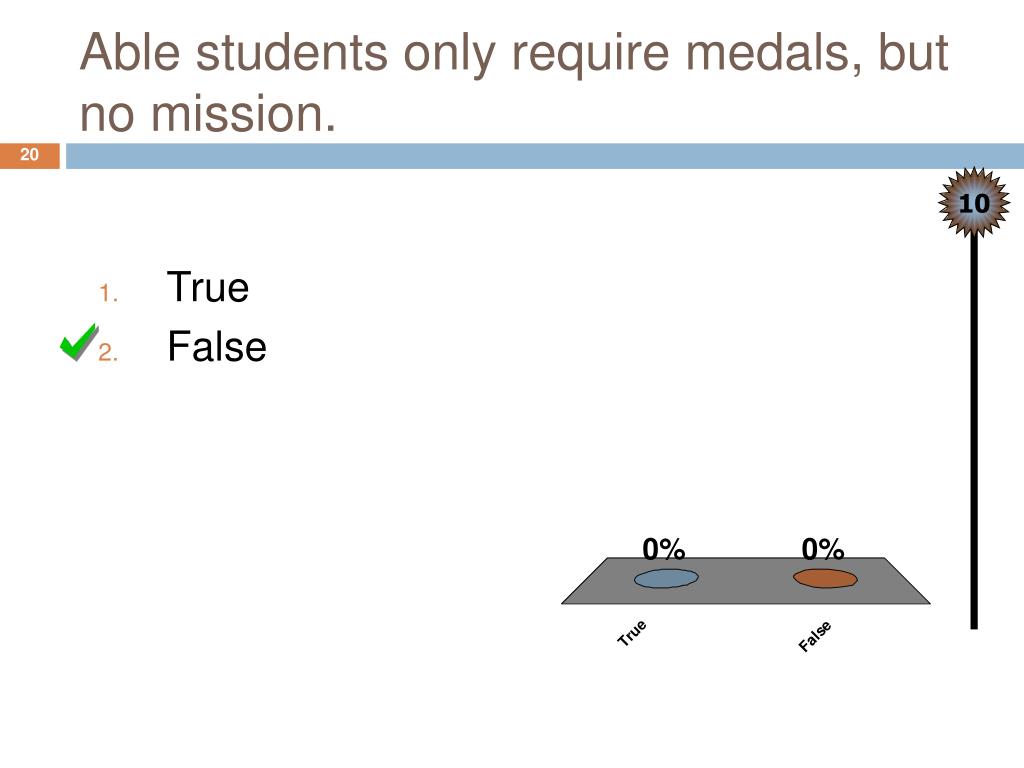The image size is (1024, 768).
Task: Select the orange False ellipse in chart
Action: tap(825, 579)
